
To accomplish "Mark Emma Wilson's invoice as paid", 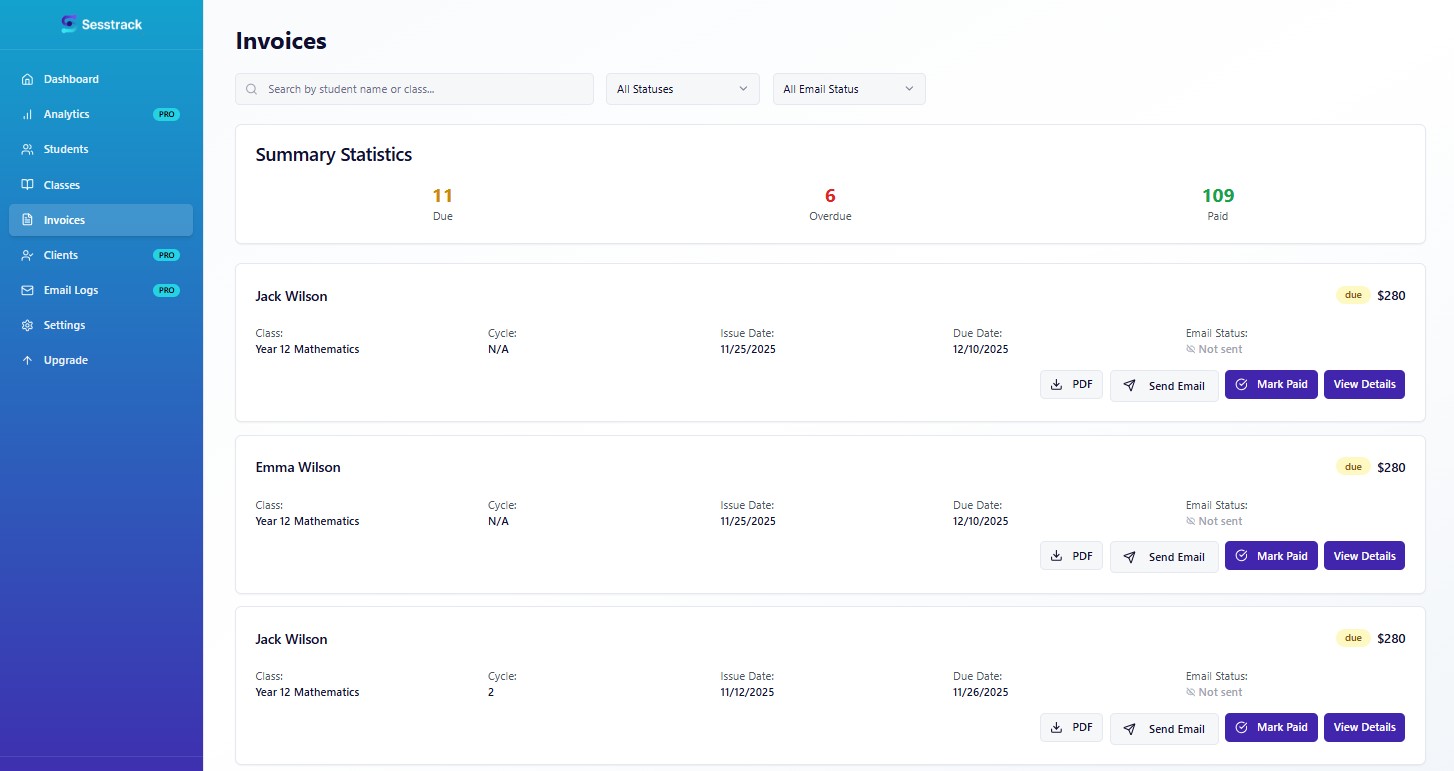I will click(1271, 556).
